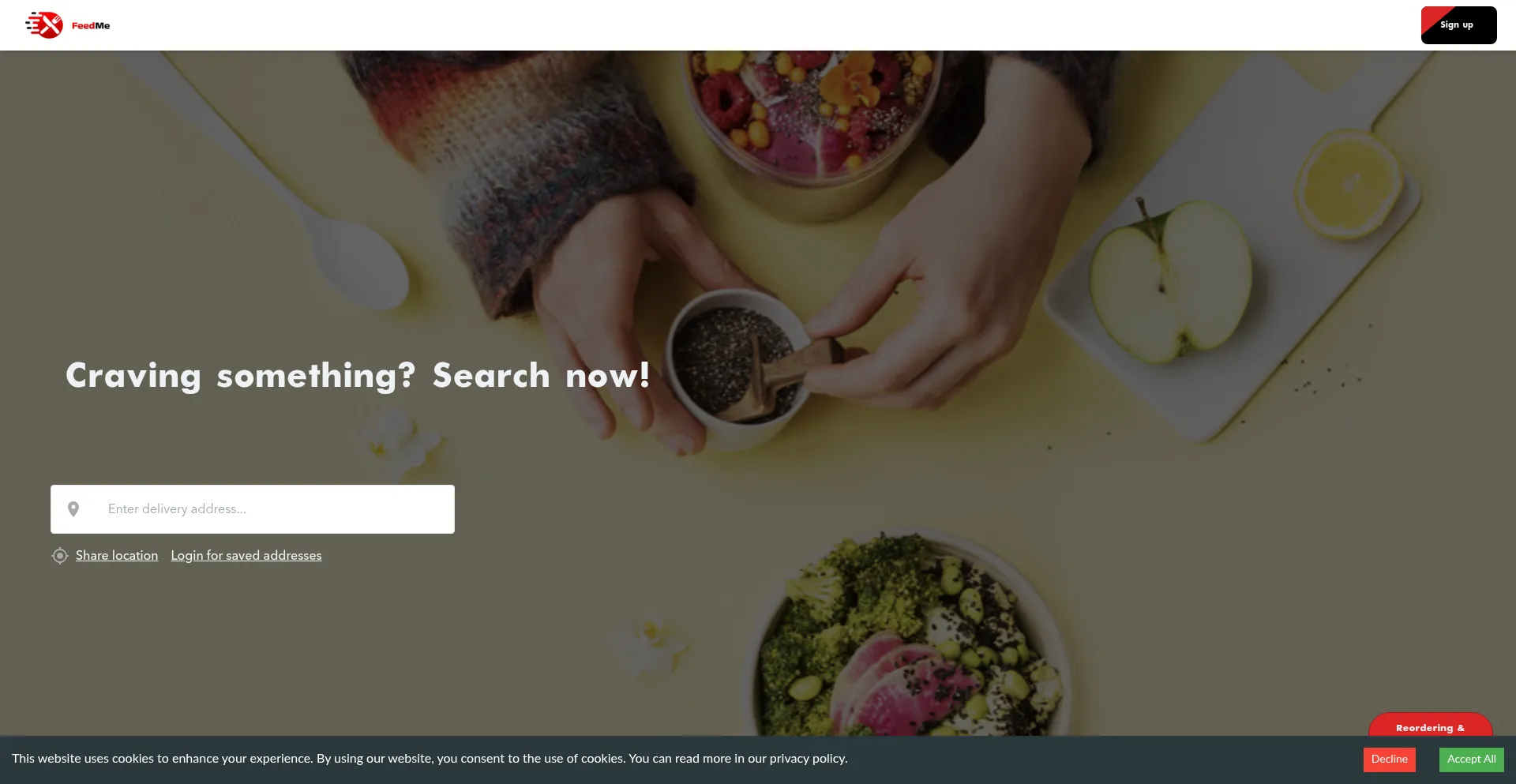
Task: Select the Share location link
Action: (x=117, y=556)
